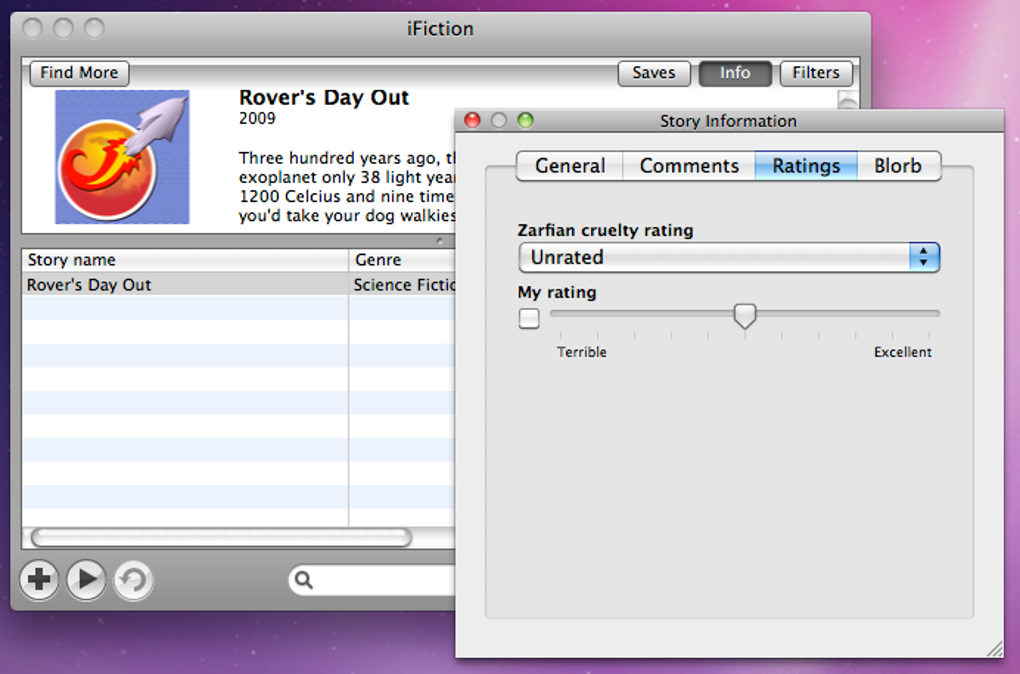The height and width of the screenshot is (674, 1020).
Task: Click the Find More button
Action: click(79, 73)
